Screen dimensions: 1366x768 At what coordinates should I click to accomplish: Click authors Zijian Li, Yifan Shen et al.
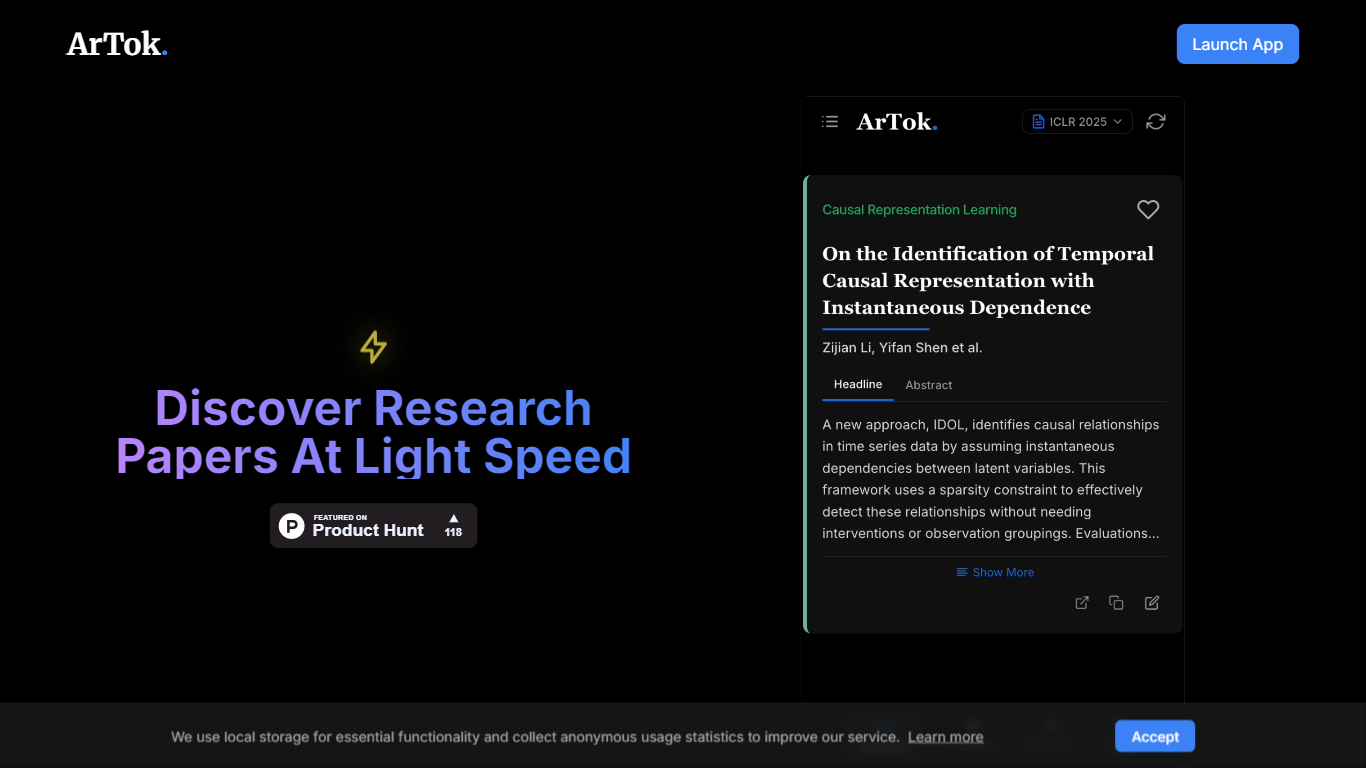coord(902,348)
